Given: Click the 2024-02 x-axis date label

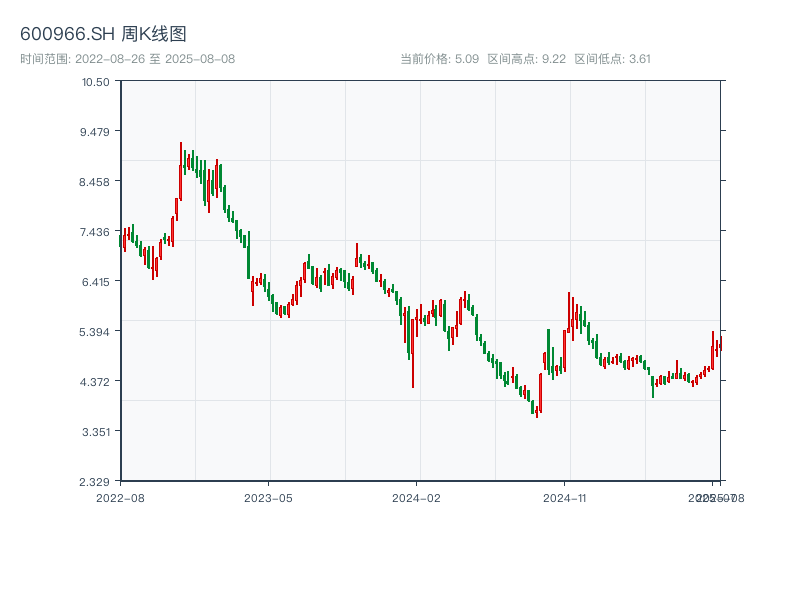Looking at the screenshot, I should point(417,497).
